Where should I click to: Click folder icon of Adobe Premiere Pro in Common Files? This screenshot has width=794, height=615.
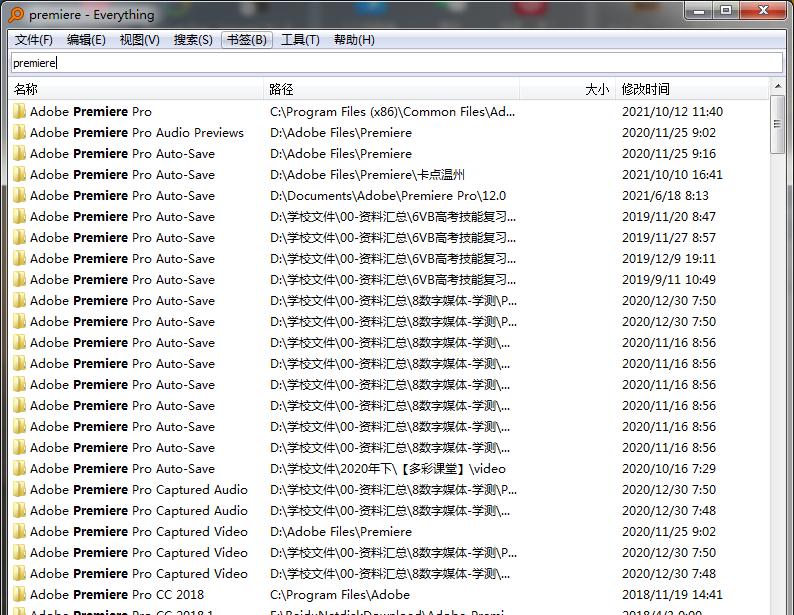(x=19, y=111)
